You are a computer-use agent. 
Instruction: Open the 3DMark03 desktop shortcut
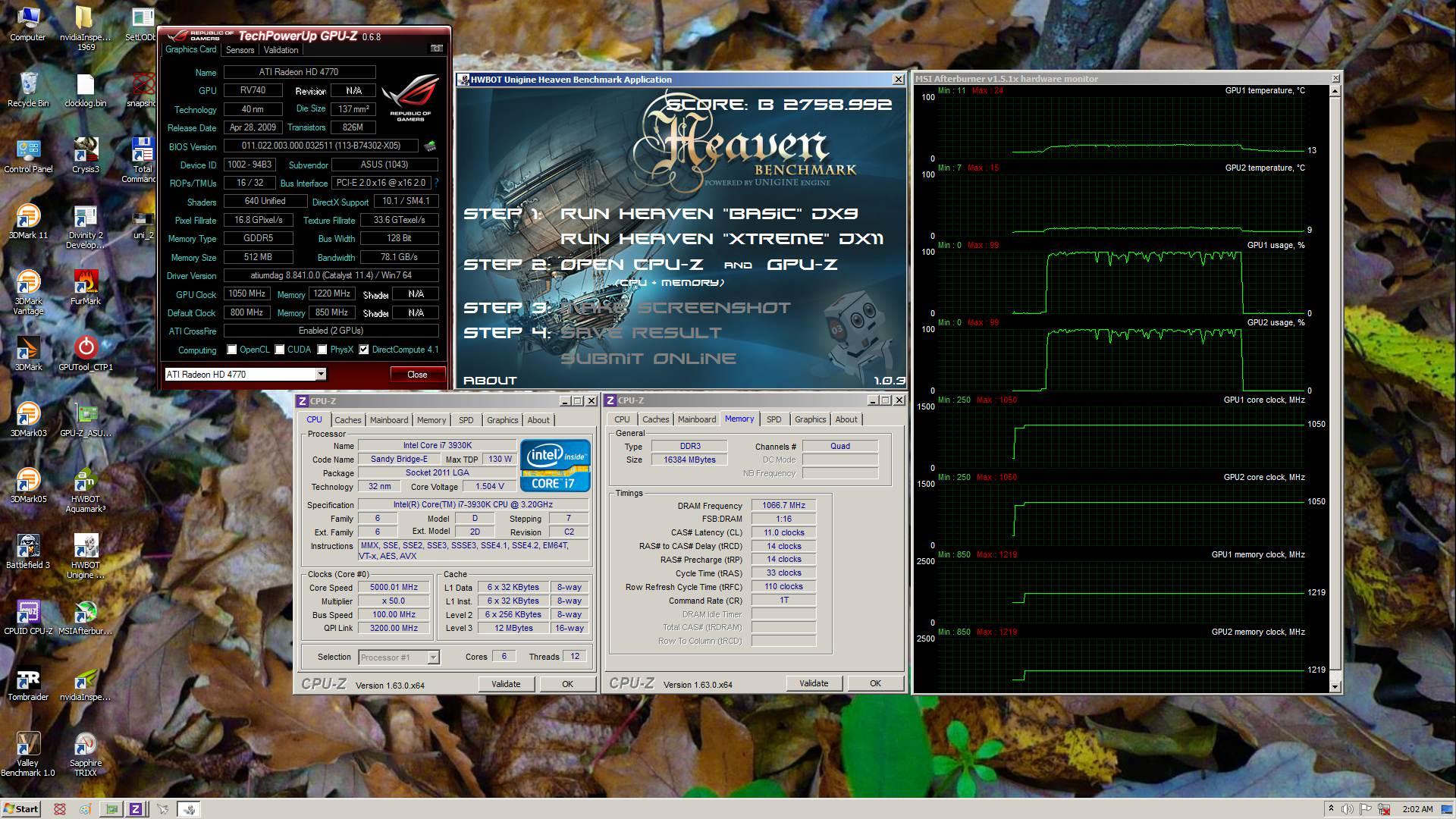[x=28, y=420]
